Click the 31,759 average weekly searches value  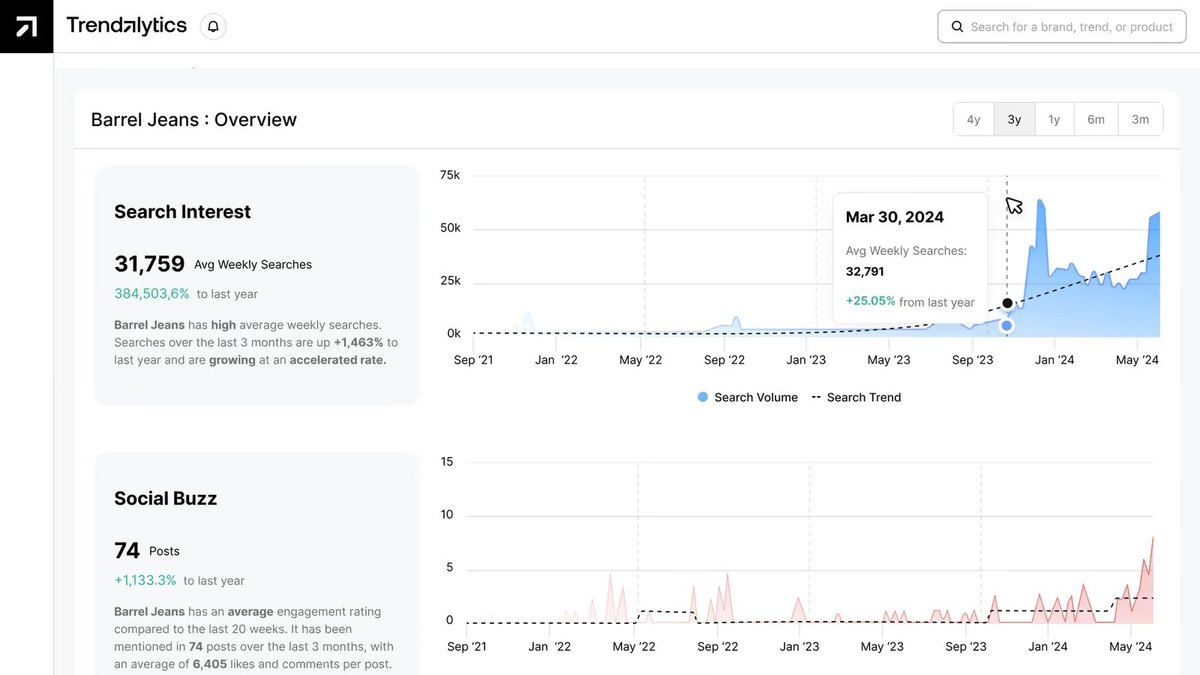coord(149,264)
